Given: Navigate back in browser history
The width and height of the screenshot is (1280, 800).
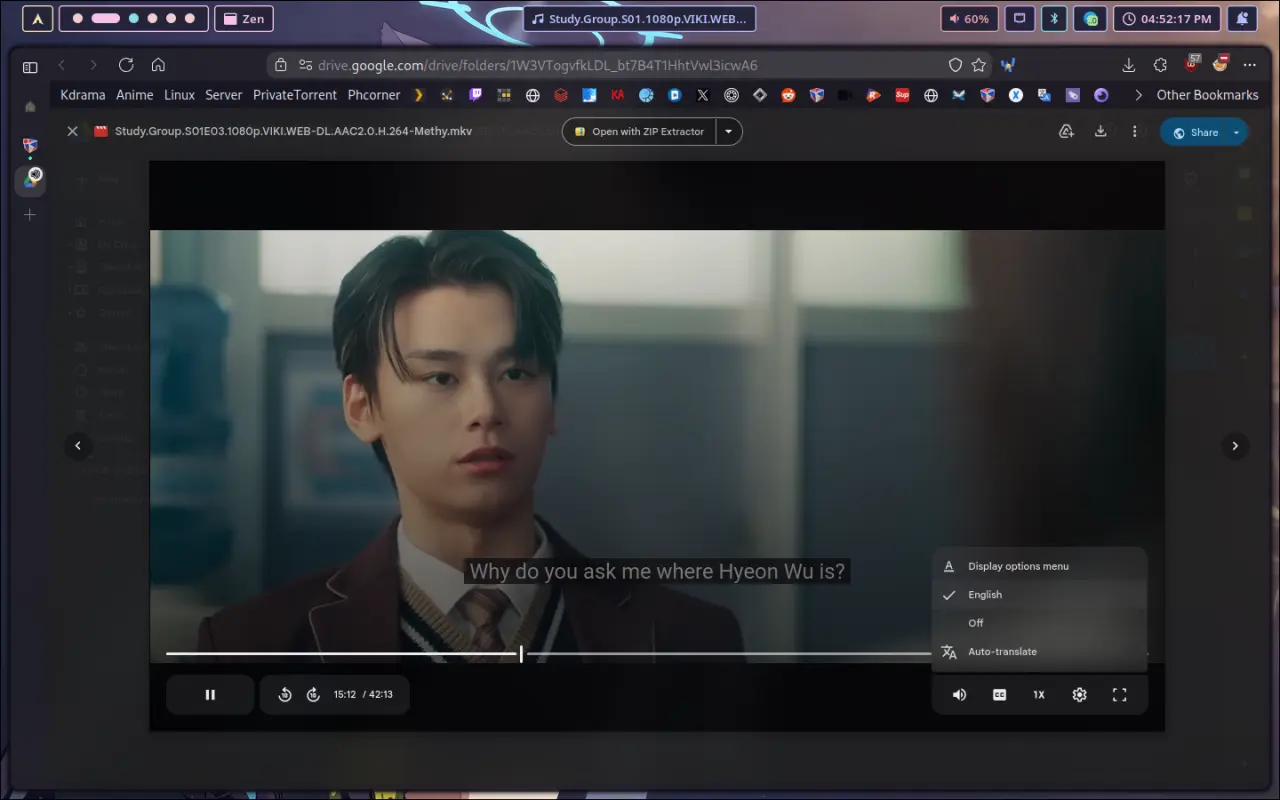Looking at the screenshot, I should (62, 65).
